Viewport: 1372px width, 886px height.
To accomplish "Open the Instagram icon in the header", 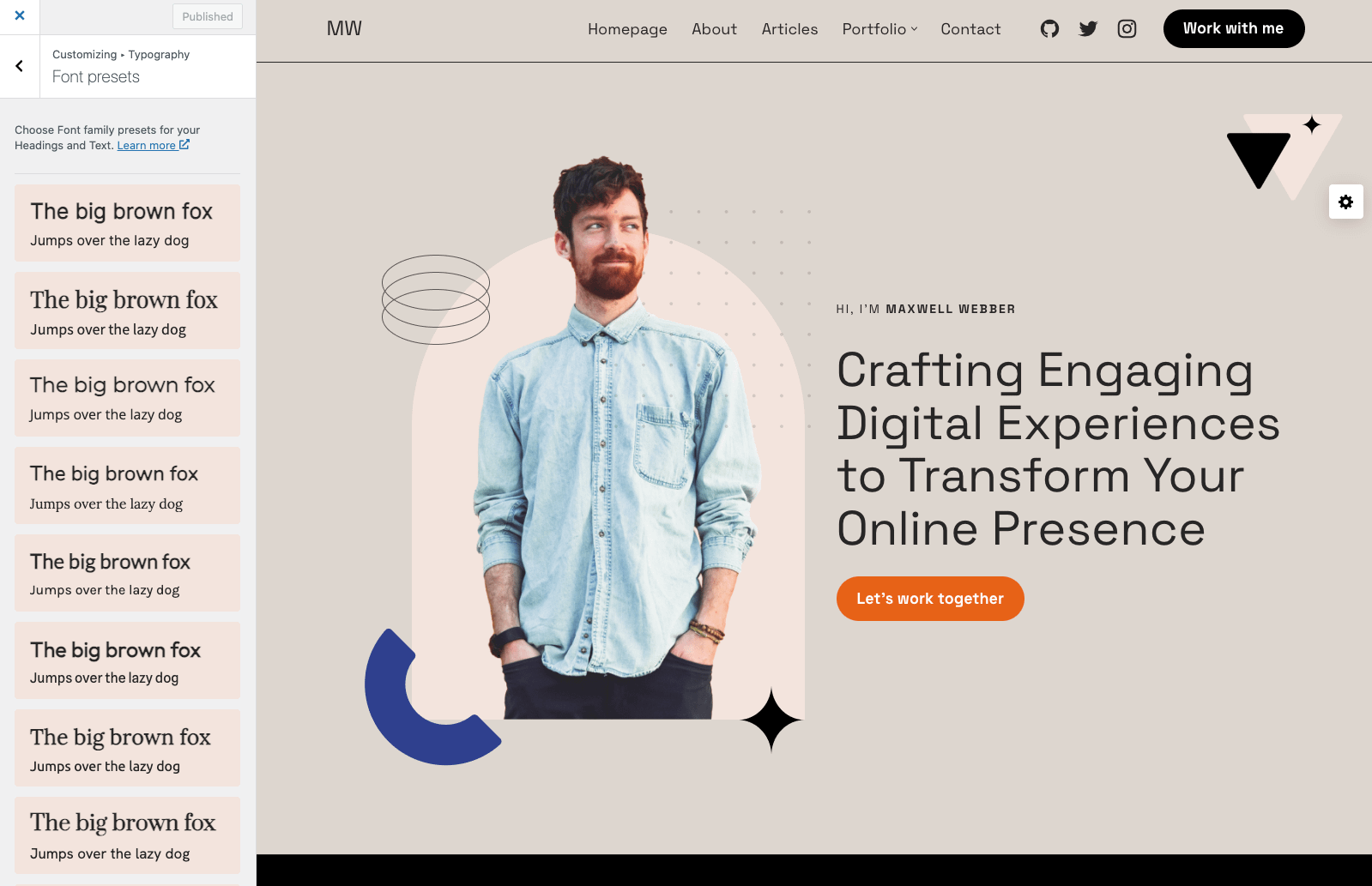I will tap(1127, 29).
